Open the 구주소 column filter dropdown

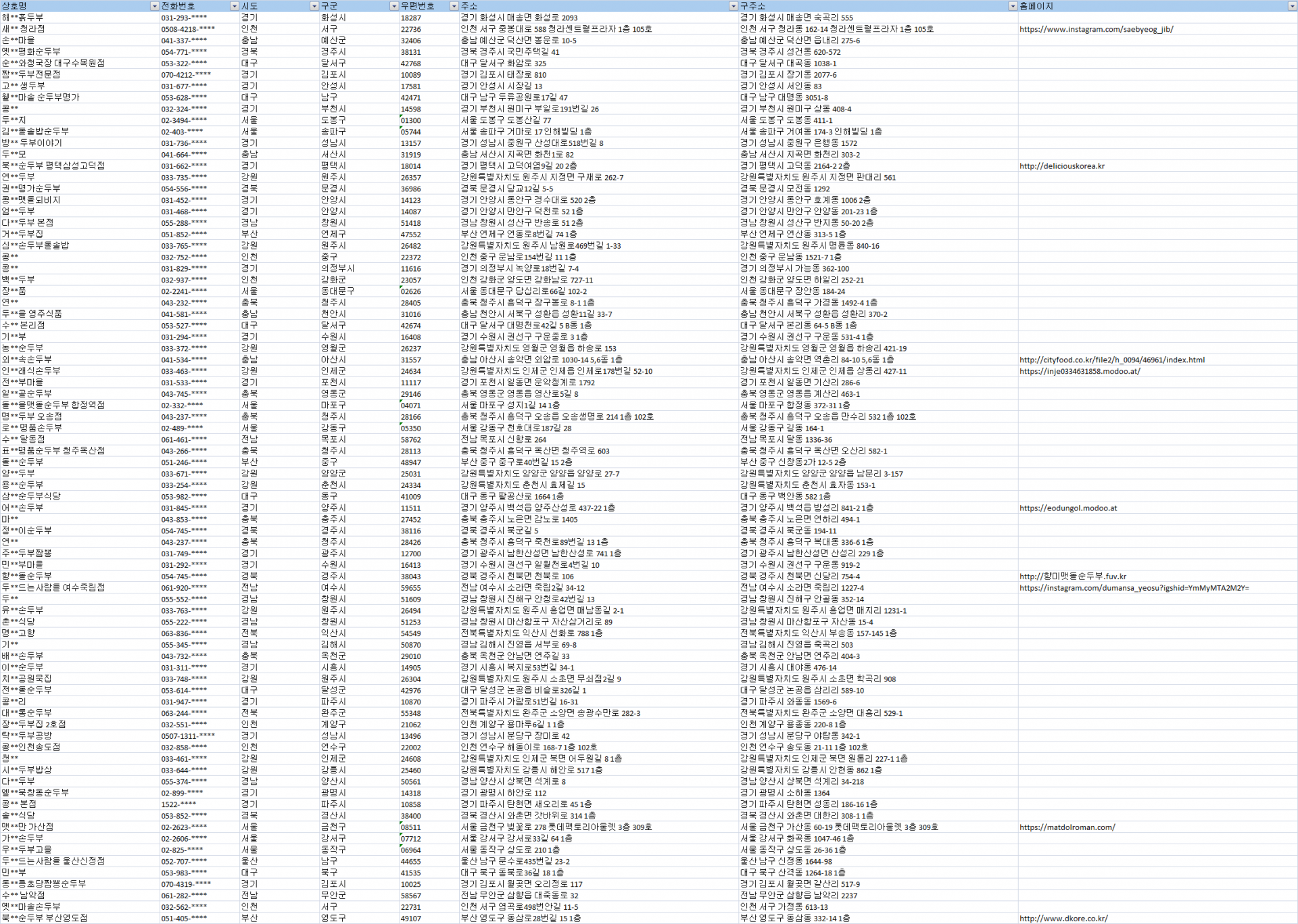1013,6
